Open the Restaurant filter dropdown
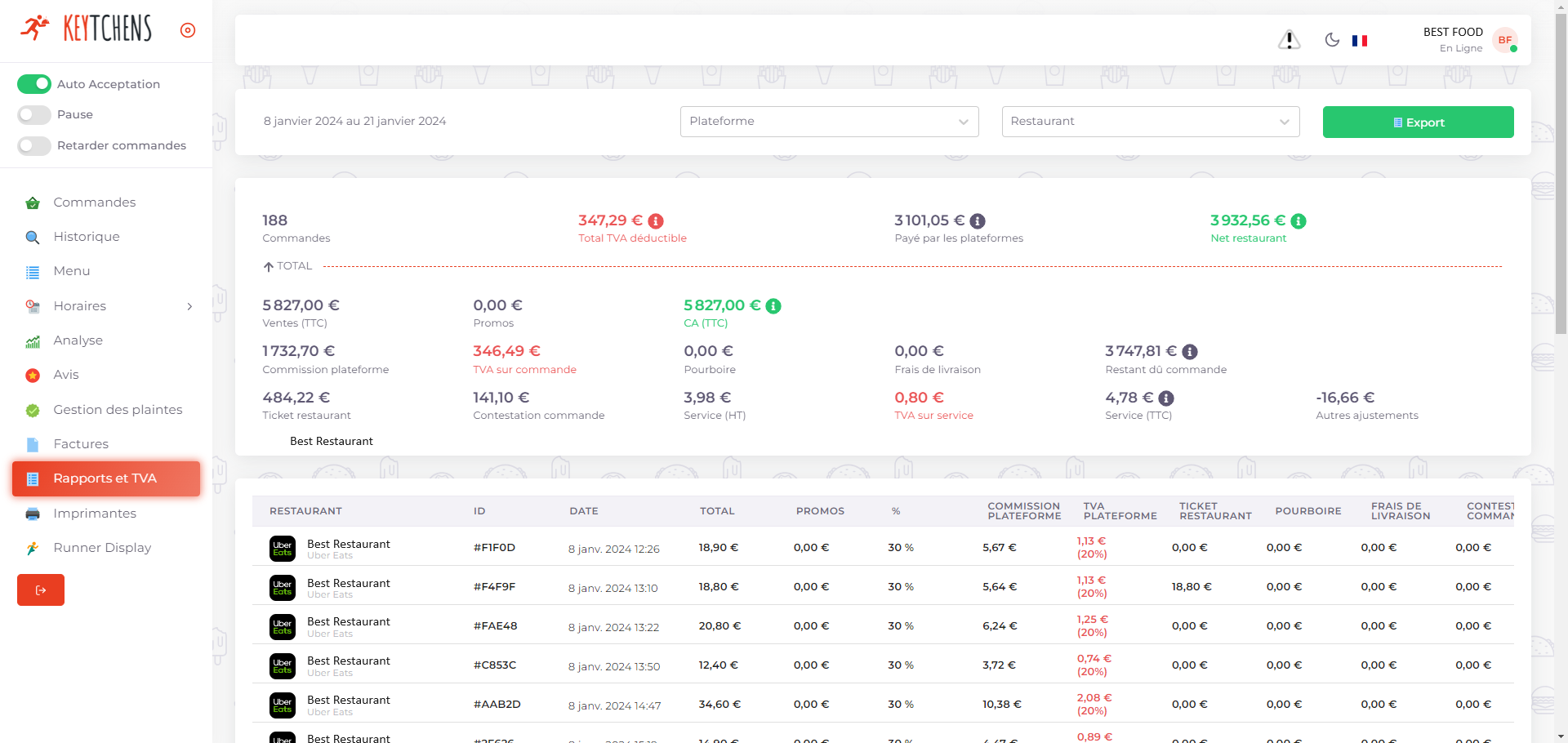 1150,122
